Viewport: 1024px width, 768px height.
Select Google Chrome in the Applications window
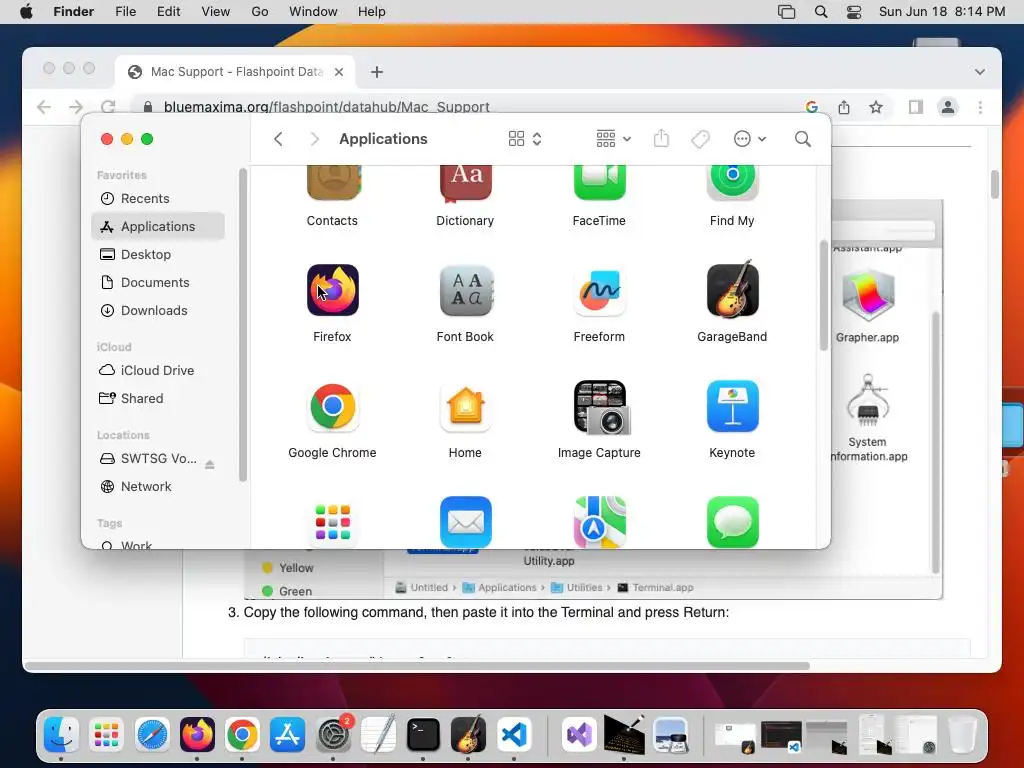[x=332, y=406]
